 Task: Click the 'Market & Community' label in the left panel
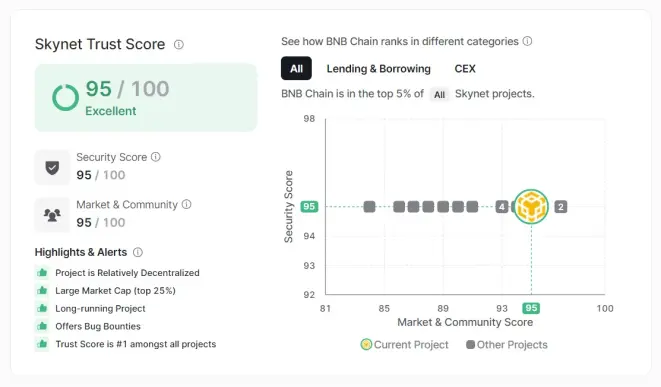point(127,204)
